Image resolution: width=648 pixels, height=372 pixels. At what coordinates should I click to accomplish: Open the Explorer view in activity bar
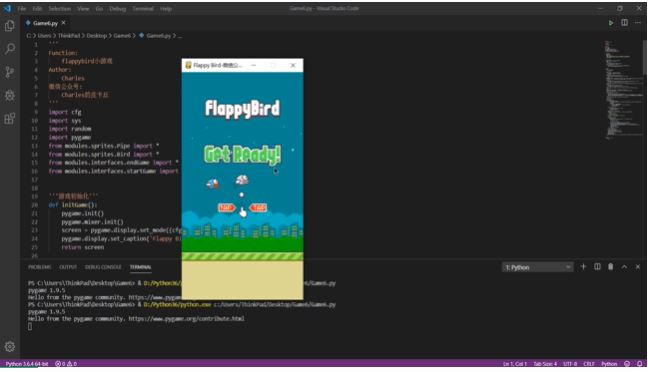click(x=10, y=26)
